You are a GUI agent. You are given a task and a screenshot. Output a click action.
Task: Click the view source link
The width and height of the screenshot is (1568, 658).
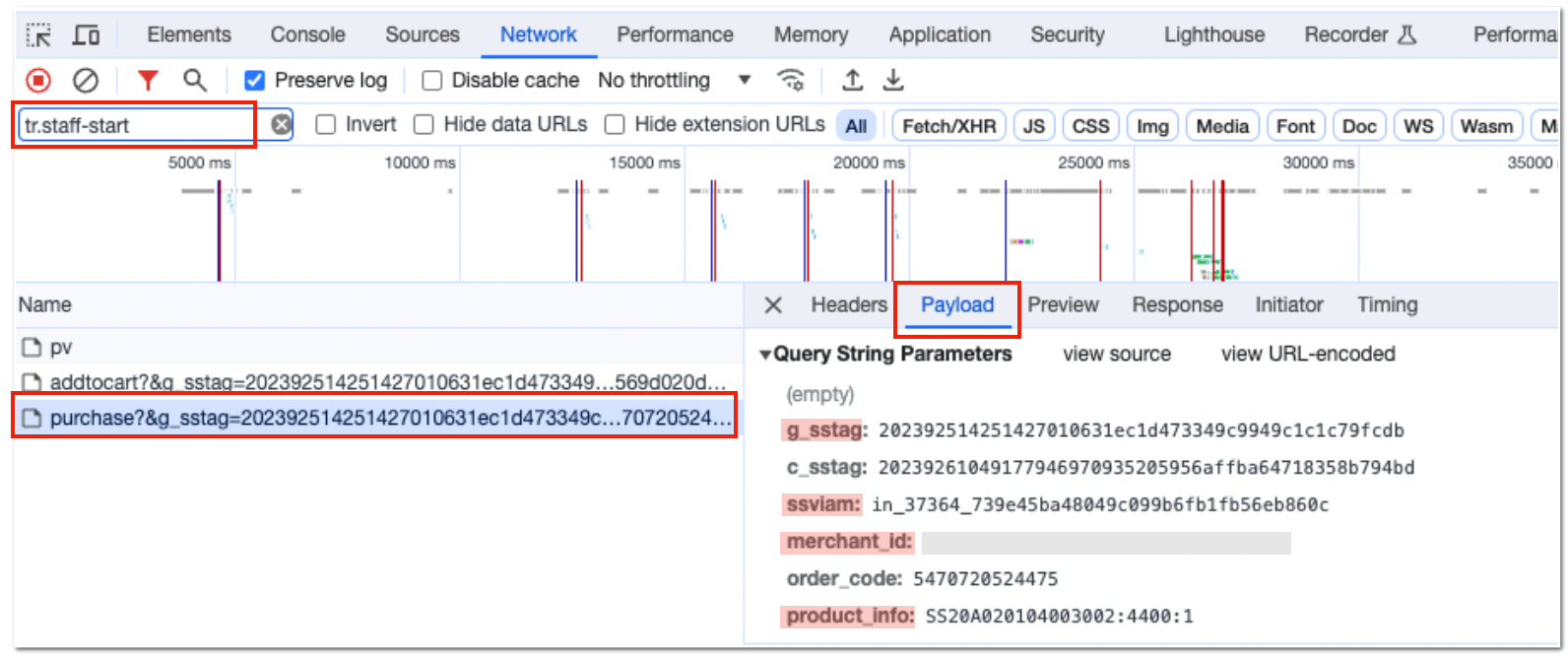(1117, 354)
